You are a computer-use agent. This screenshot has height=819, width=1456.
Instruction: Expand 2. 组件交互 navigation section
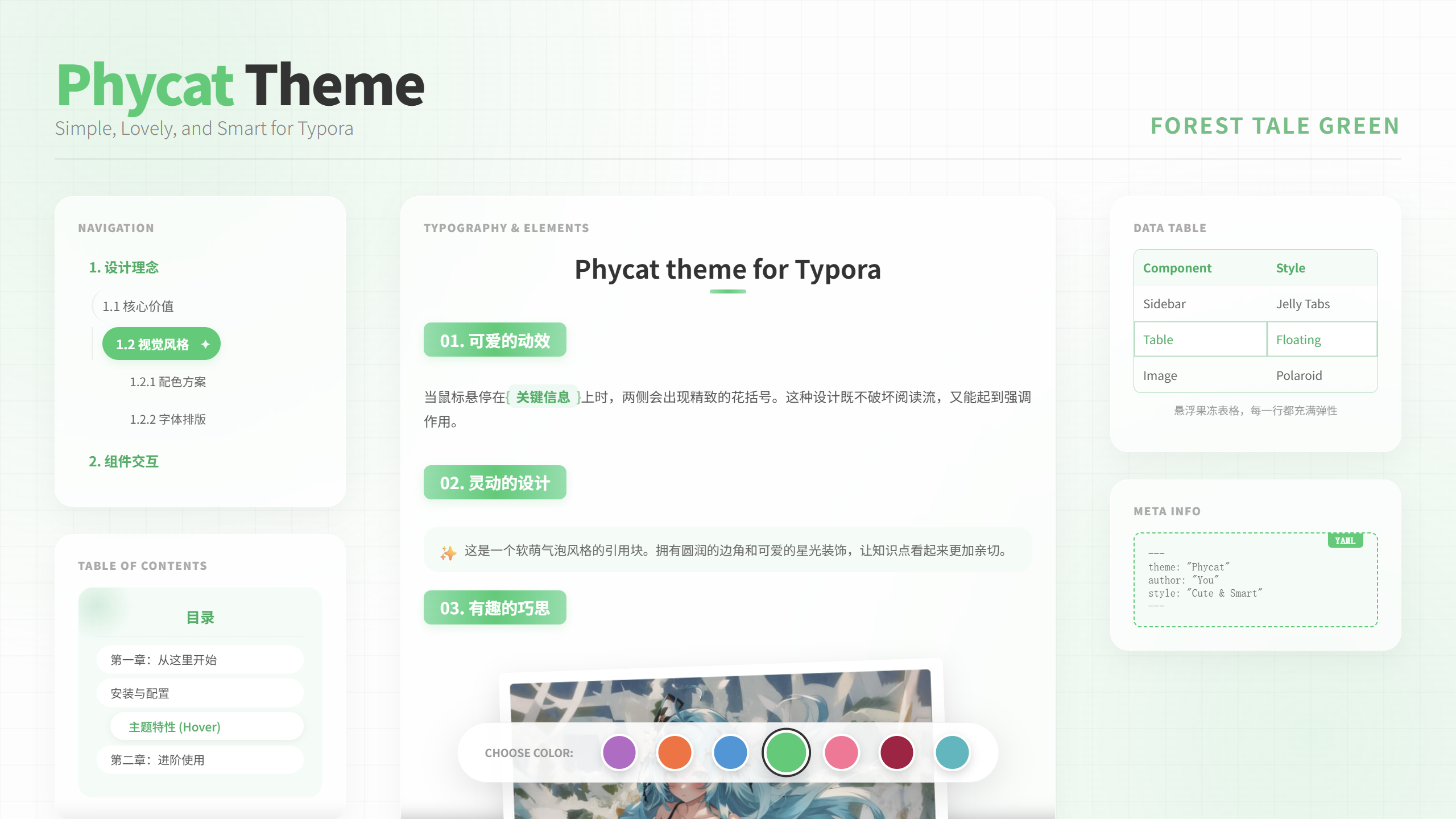pyautogui.click(x=123, y=461)
